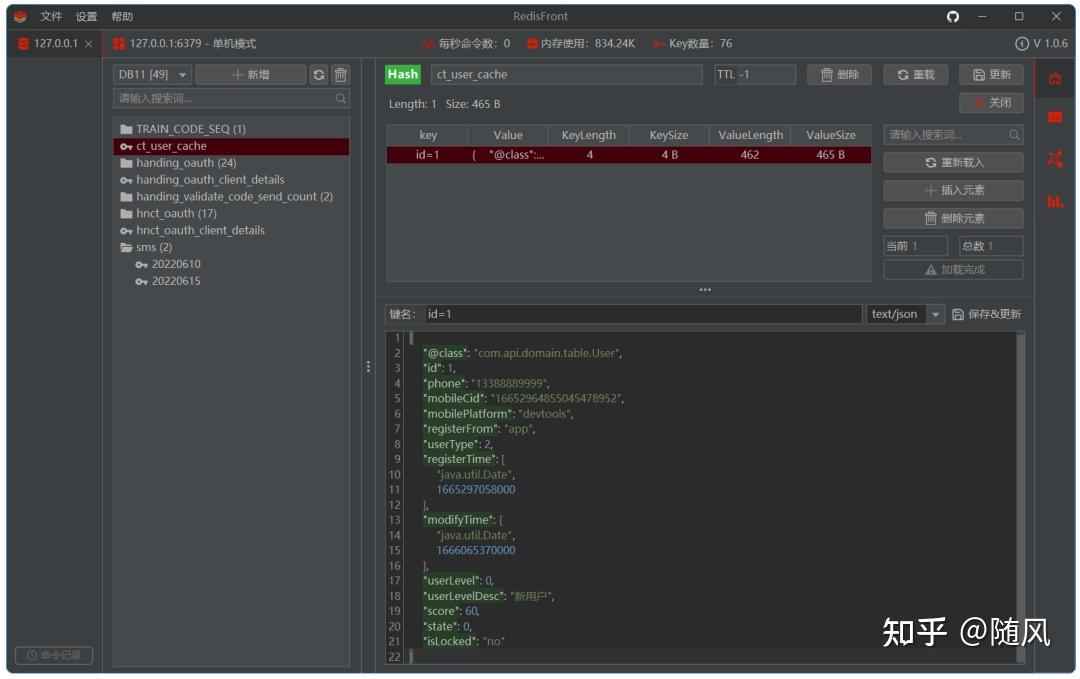Open the DB11 [49] database dropdown

[152, 74]
